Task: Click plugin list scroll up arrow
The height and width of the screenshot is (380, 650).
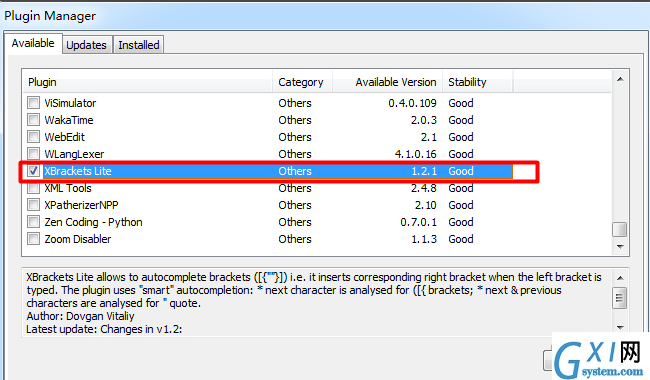Action: 620,79
